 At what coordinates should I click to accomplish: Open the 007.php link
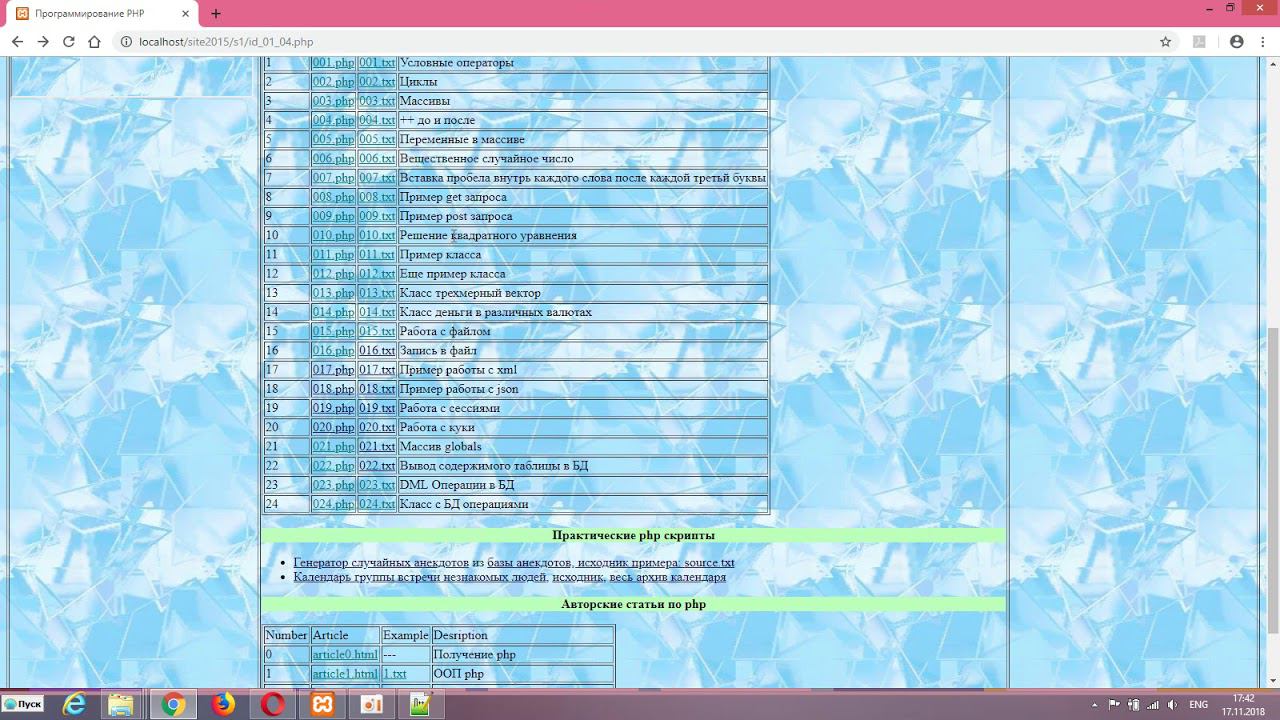point(333,178)
